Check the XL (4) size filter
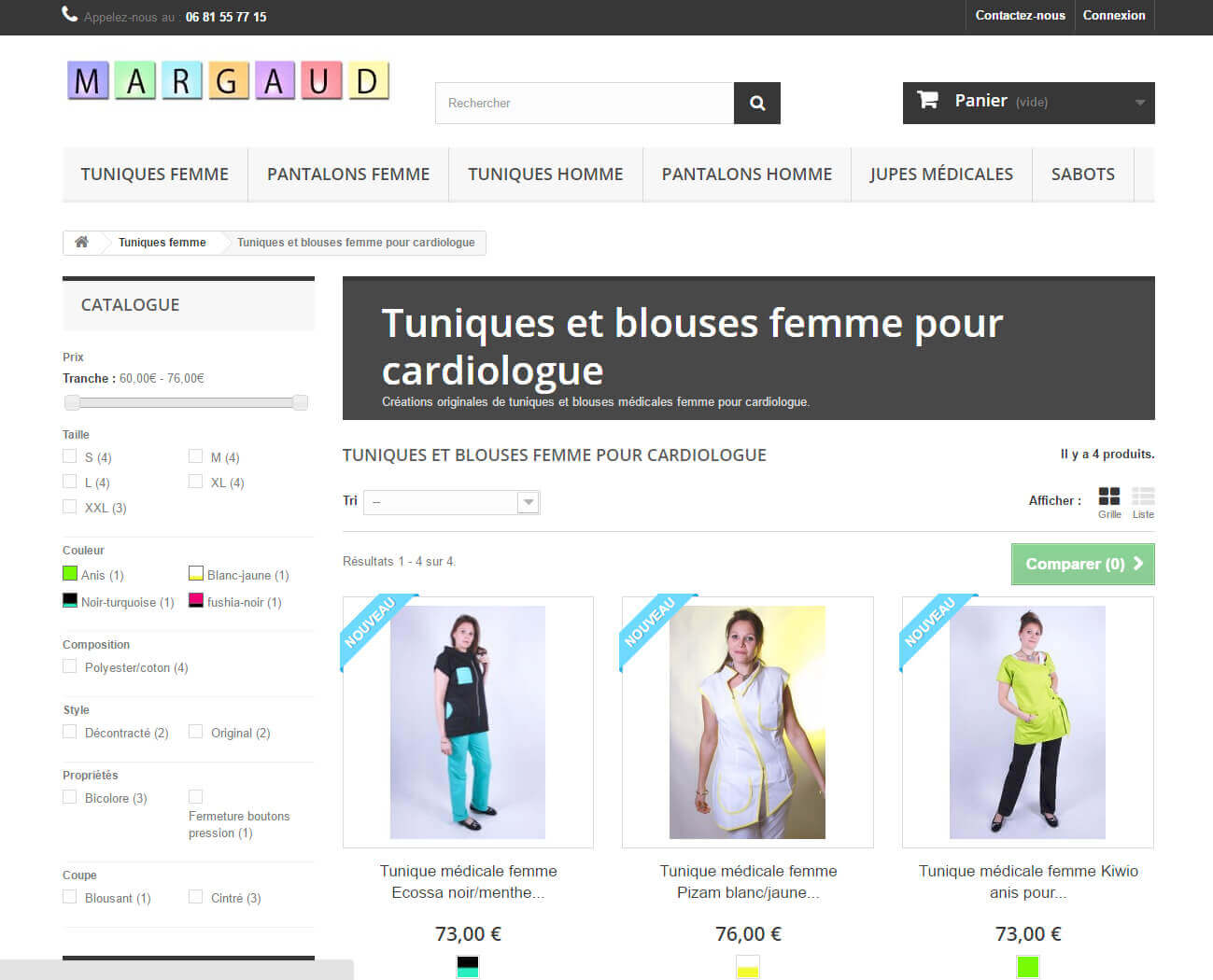This screenshot has width=1213, height=980. [x=196, y=482]
